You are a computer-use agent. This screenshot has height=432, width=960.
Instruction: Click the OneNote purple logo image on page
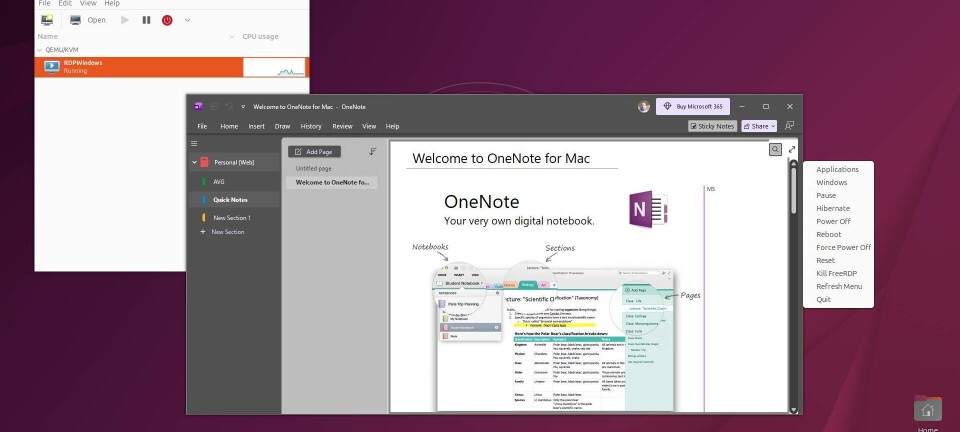pos(648,209)
